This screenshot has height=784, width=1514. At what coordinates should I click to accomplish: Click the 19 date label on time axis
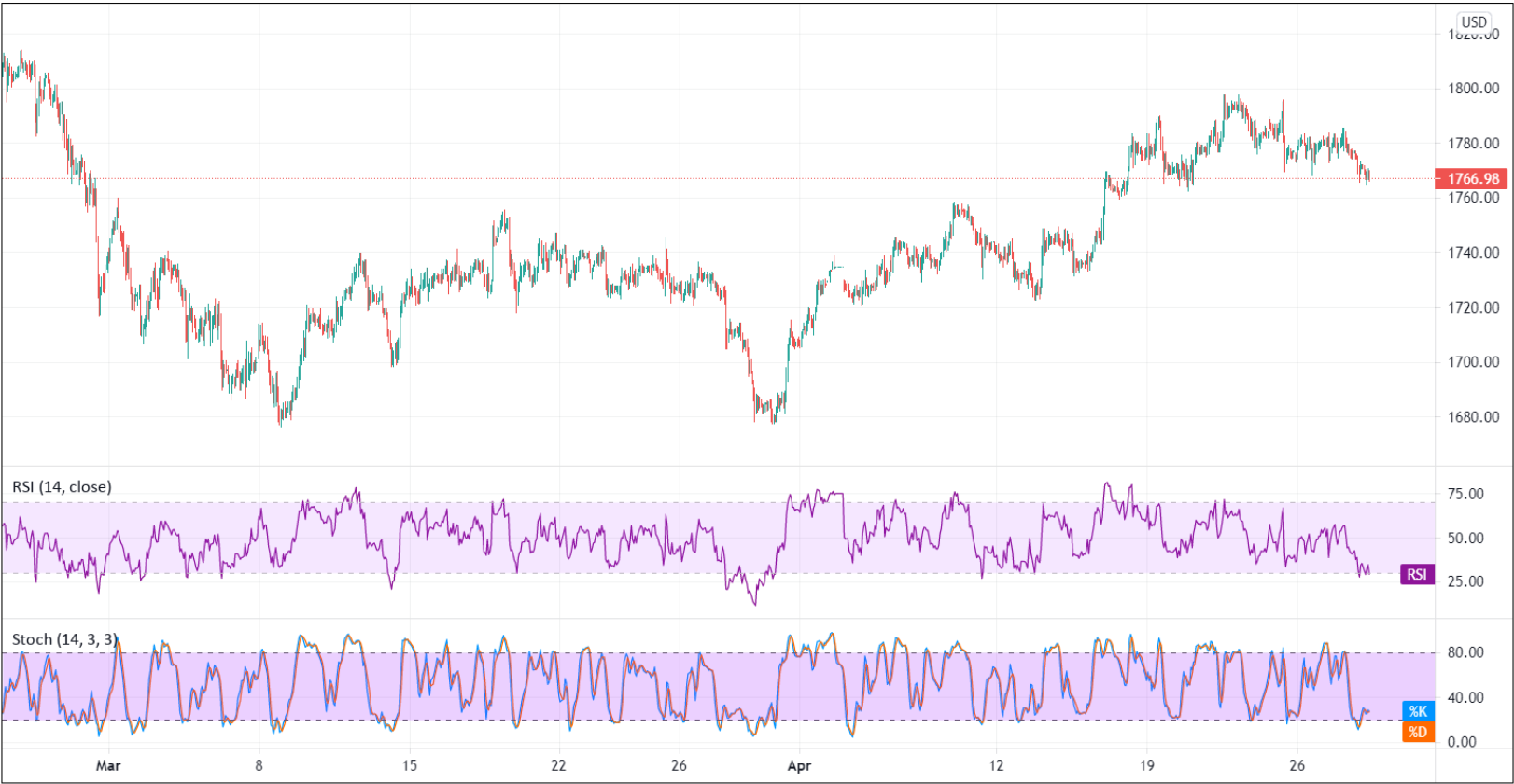[x=1146, y=765]
